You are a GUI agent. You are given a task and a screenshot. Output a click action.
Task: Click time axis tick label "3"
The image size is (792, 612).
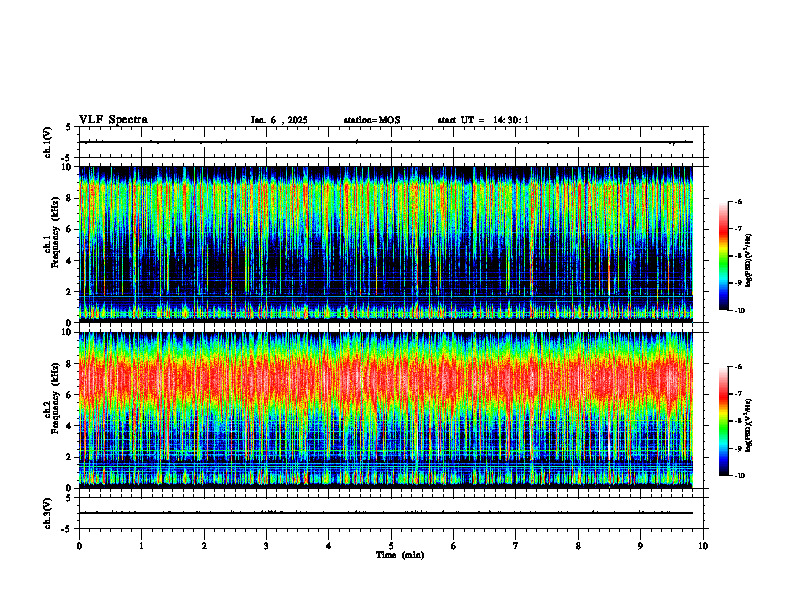pyautogui.click(x=266, y=546)
